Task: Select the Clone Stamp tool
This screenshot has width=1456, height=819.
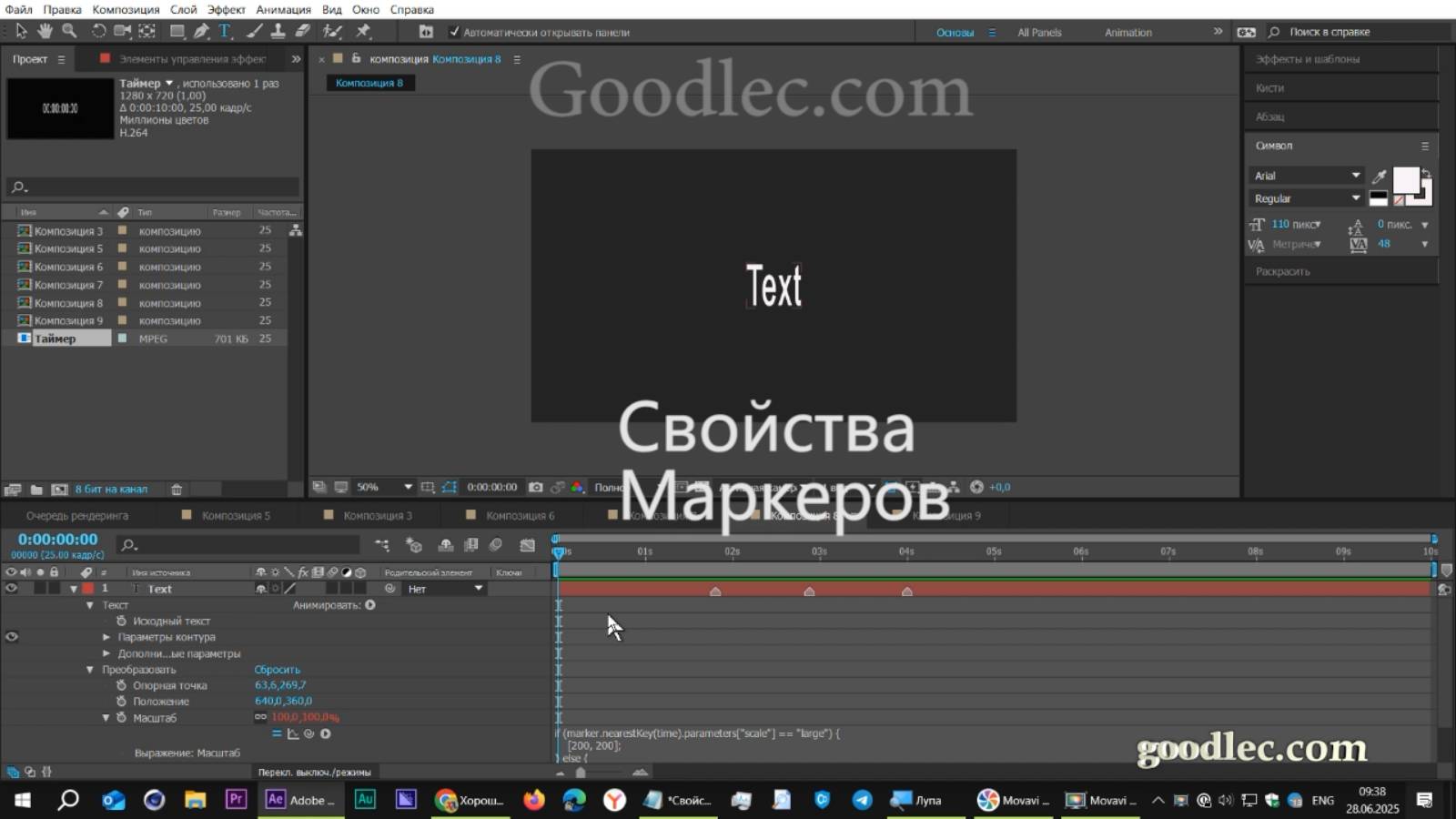Action: [278, 31]
